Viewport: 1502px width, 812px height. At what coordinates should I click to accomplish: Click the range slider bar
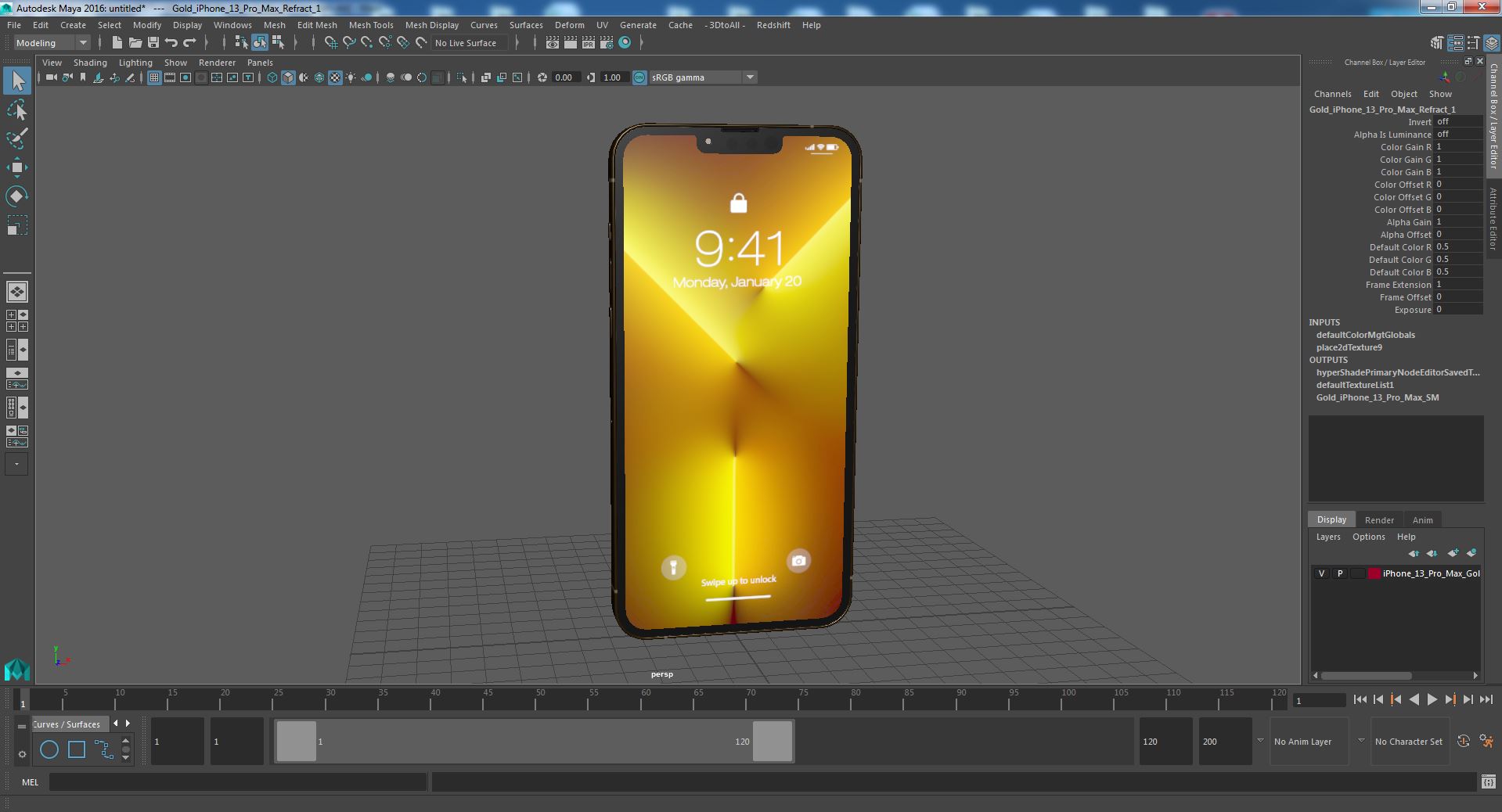(534, 741)
